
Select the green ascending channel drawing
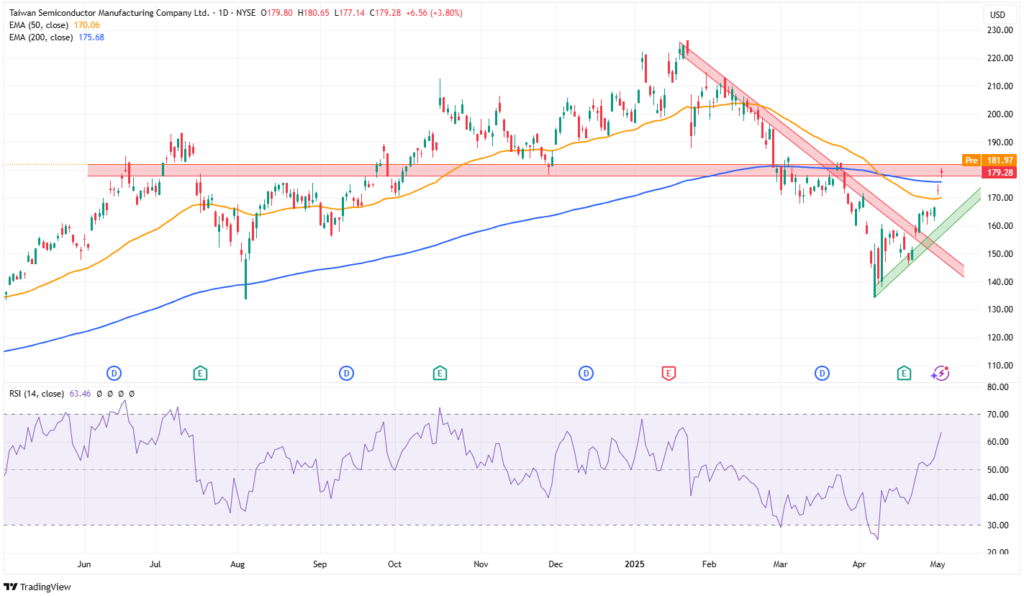[x=927, y=243]
